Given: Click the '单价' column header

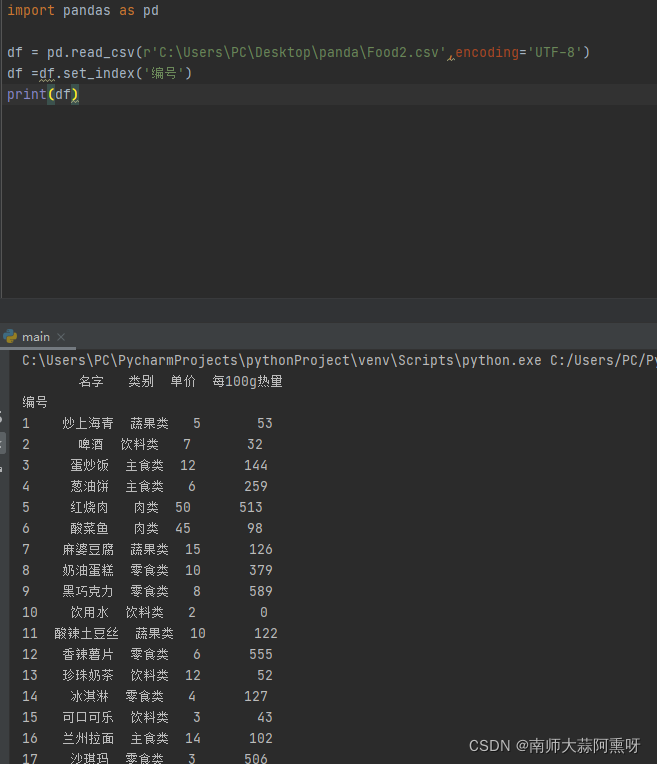Looking at the screenshot, I should pyautogui.click(x=183, y=381).
